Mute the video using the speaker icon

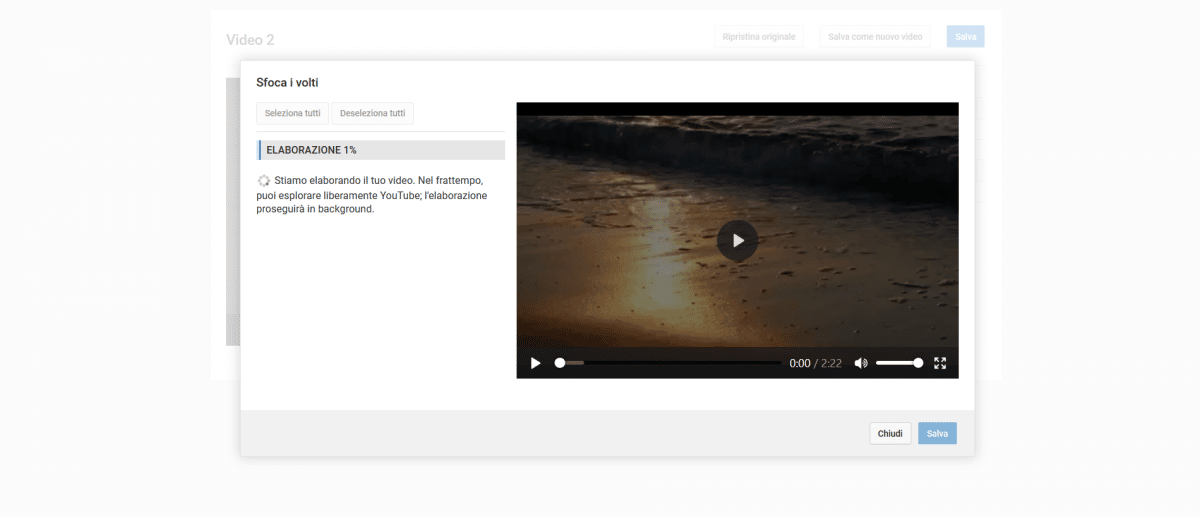click(x=861, y=363)
